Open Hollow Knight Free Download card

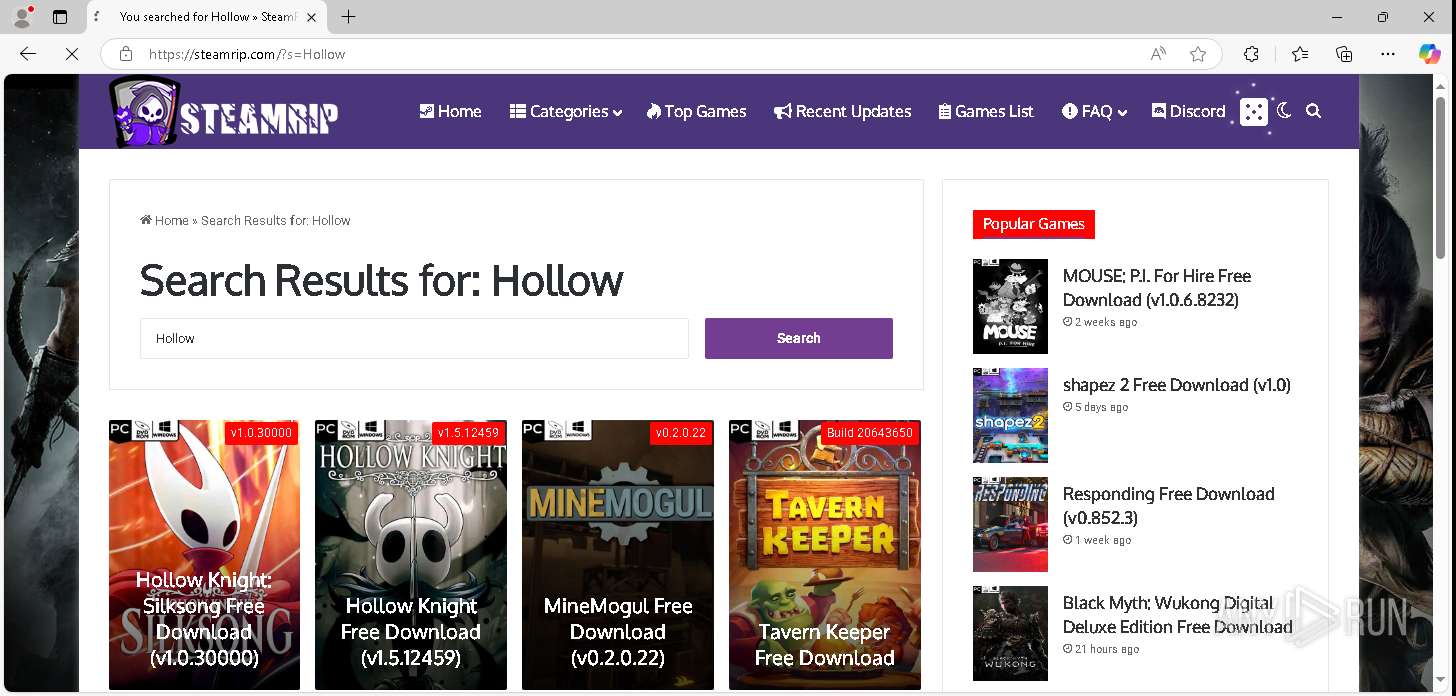(x=411, y=555)
